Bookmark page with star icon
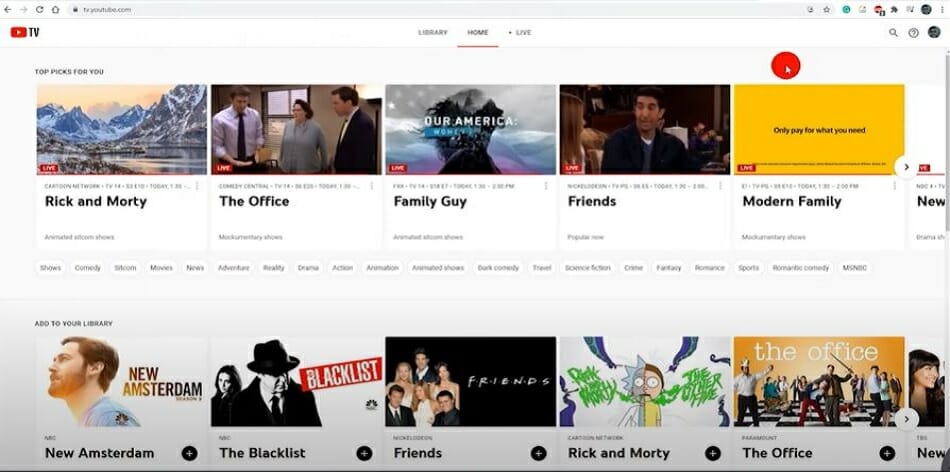 pyautogui.click(x=826, y=10)
